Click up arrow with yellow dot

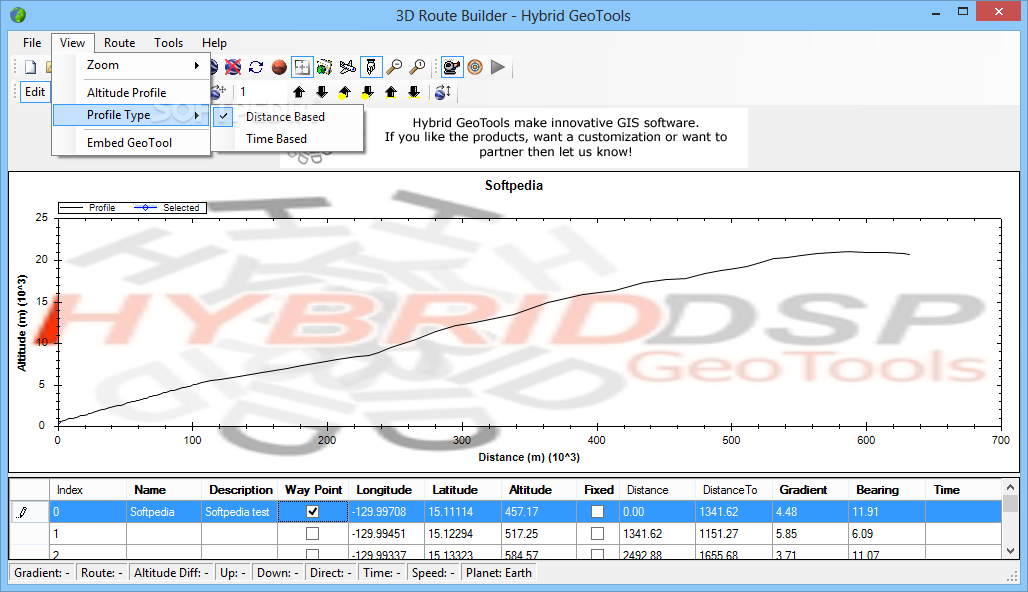345,92
